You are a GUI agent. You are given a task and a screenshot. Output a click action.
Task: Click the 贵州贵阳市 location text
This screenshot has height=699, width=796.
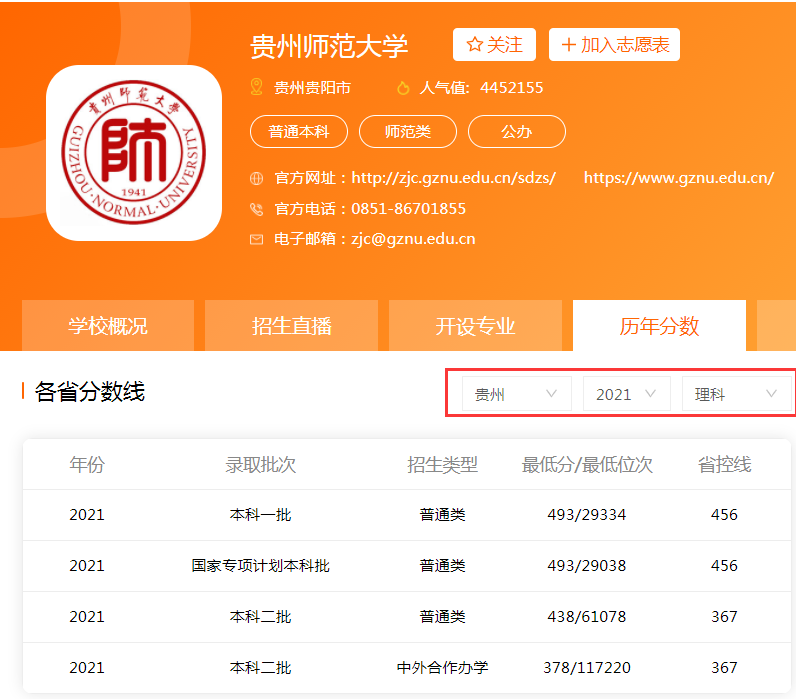tap(312, 88)
